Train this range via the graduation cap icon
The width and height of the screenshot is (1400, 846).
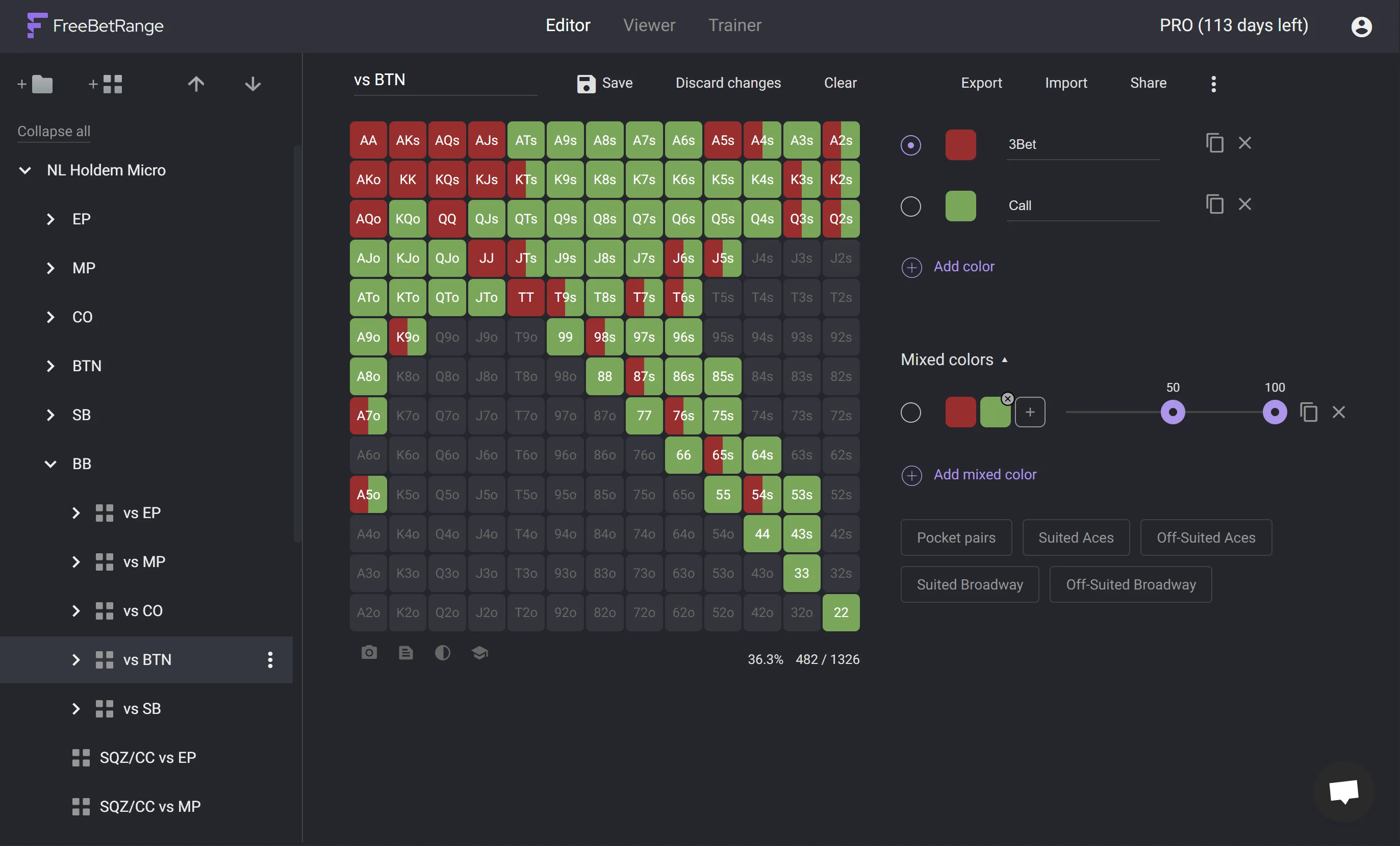tap(479, 653)
